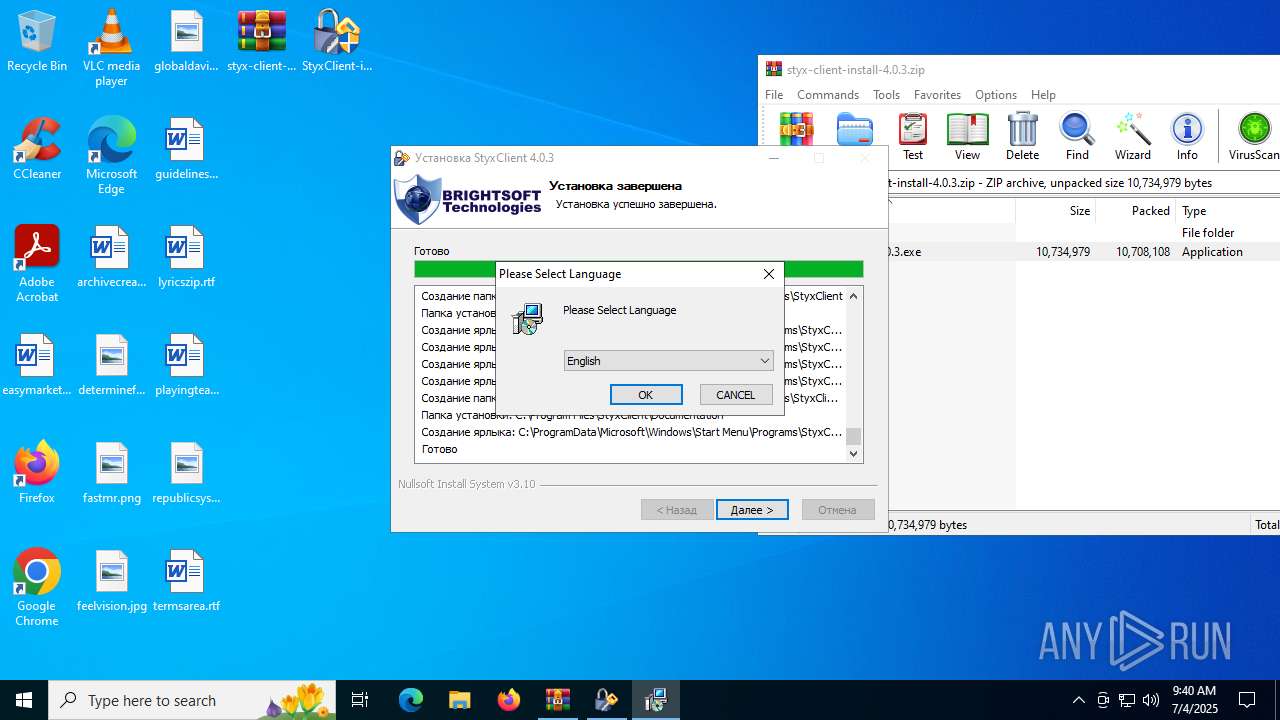Viewport: 1280px width, 720px height.
Task: Click volume icon in system tray
Action: (1151, 700)
